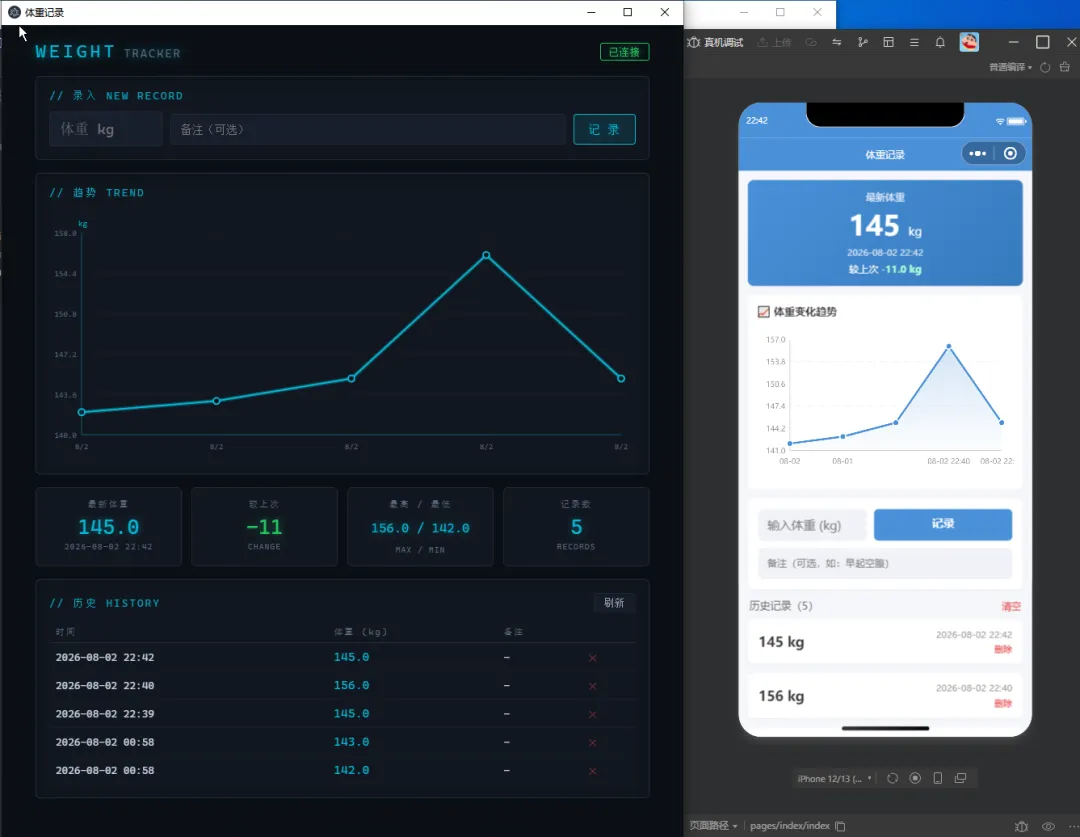The width and height of the screenshot is (1080, 837).
Task: Click the 已连接 status badge
Action: click(624, 52)
